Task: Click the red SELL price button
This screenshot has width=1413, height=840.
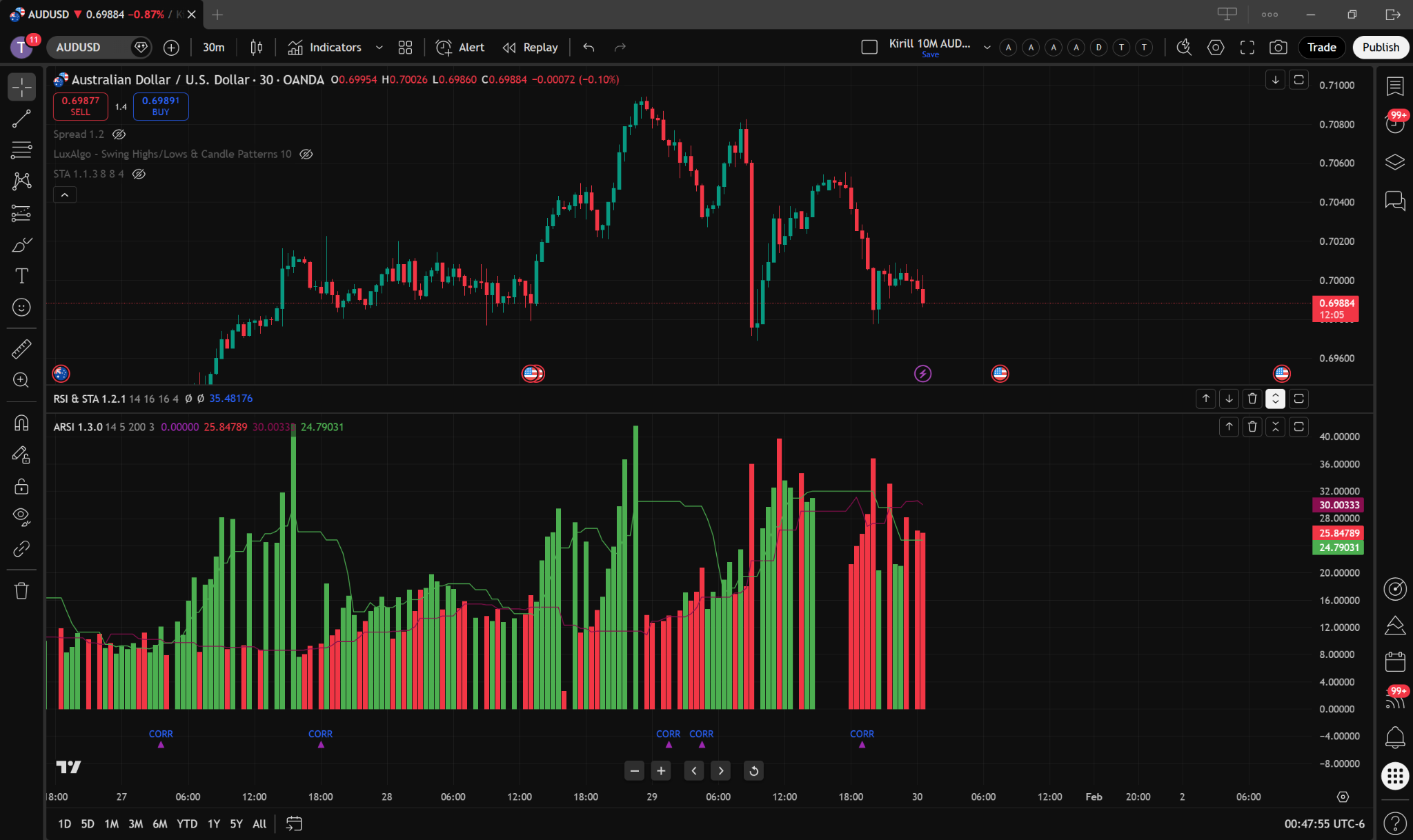Action: pos(80,106)
